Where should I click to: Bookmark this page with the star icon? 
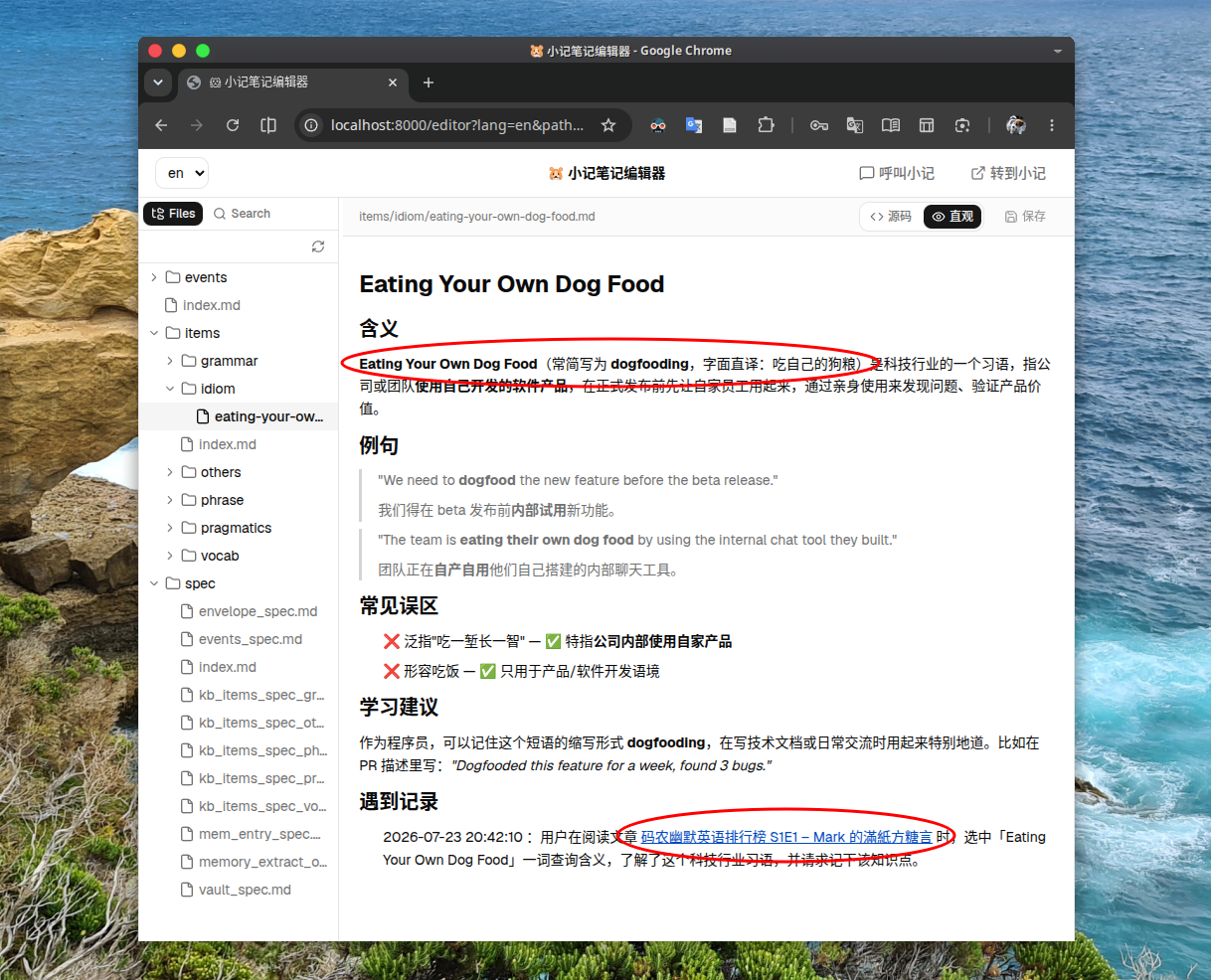[x=608, y=125]
